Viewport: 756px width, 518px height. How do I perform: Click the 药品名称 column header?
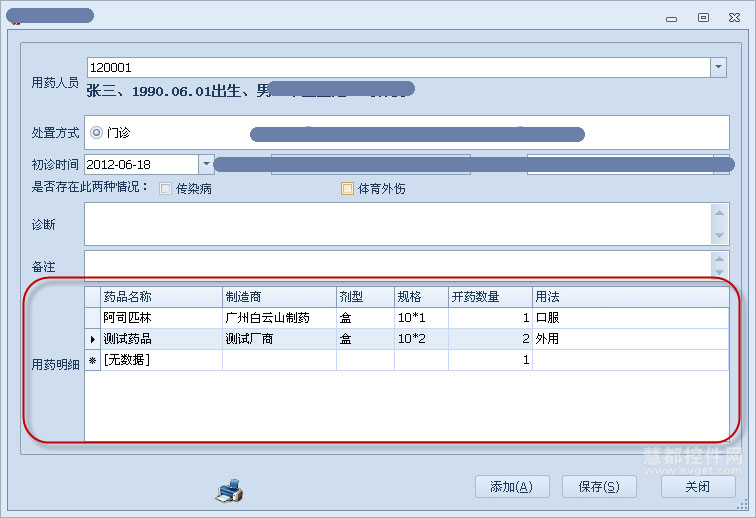(161, 297)
